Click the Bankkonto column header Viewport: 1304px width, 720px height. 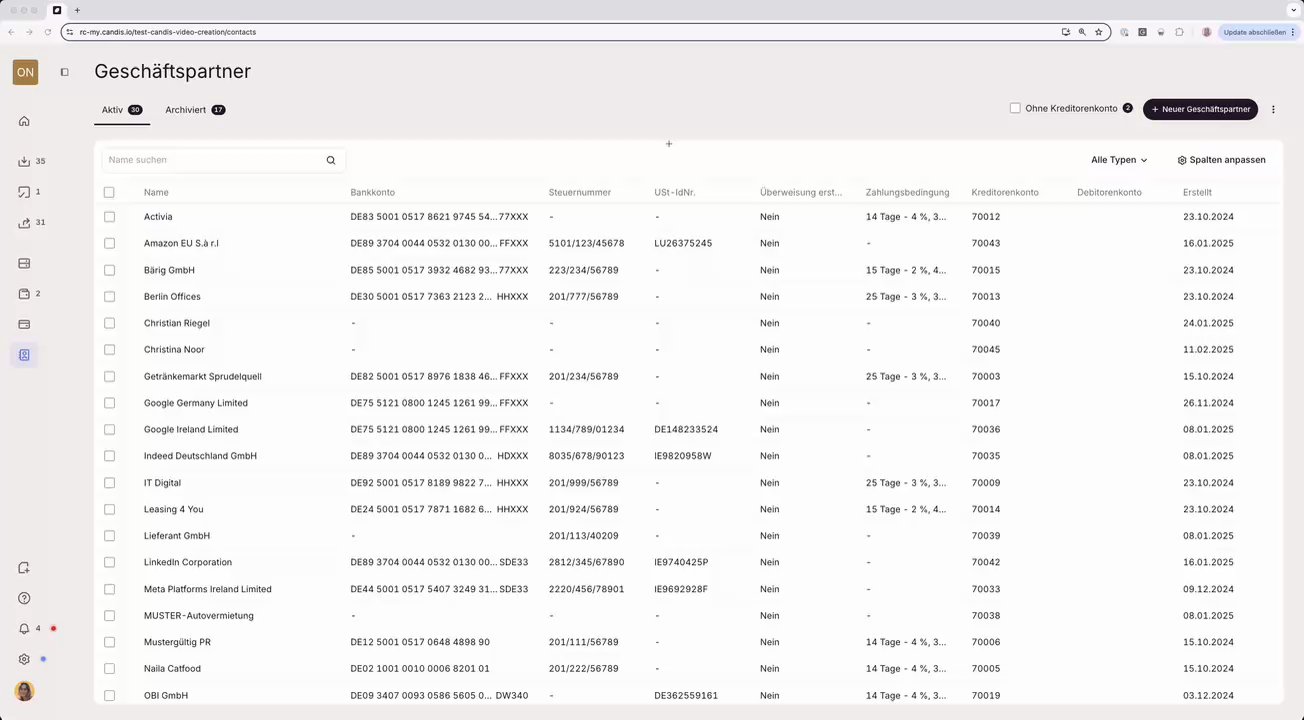372,192
